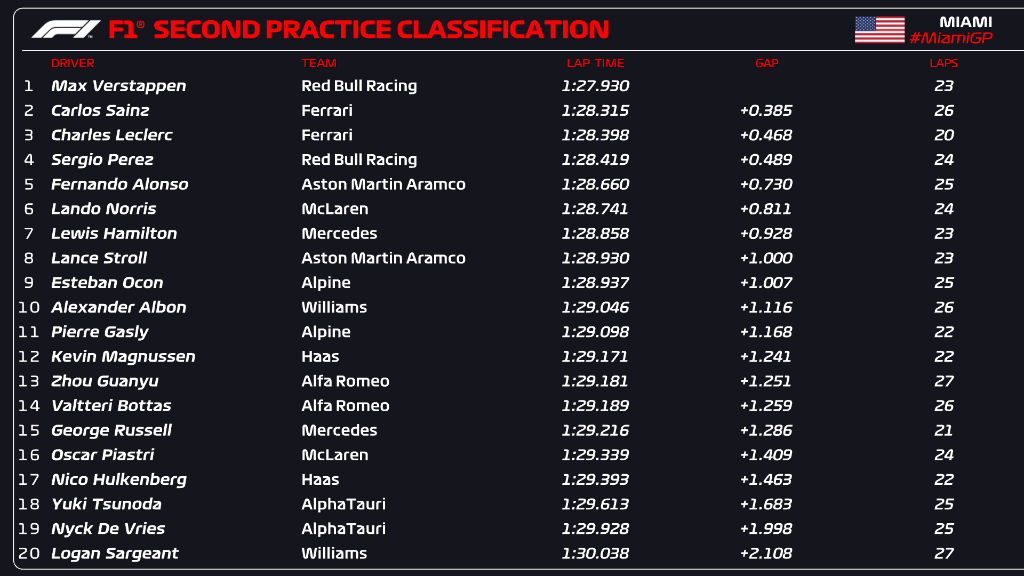The image size is (1024, 576).
Task: Select the LAP TIME column header
Action: pyautogui.click(x=595, y=63)
